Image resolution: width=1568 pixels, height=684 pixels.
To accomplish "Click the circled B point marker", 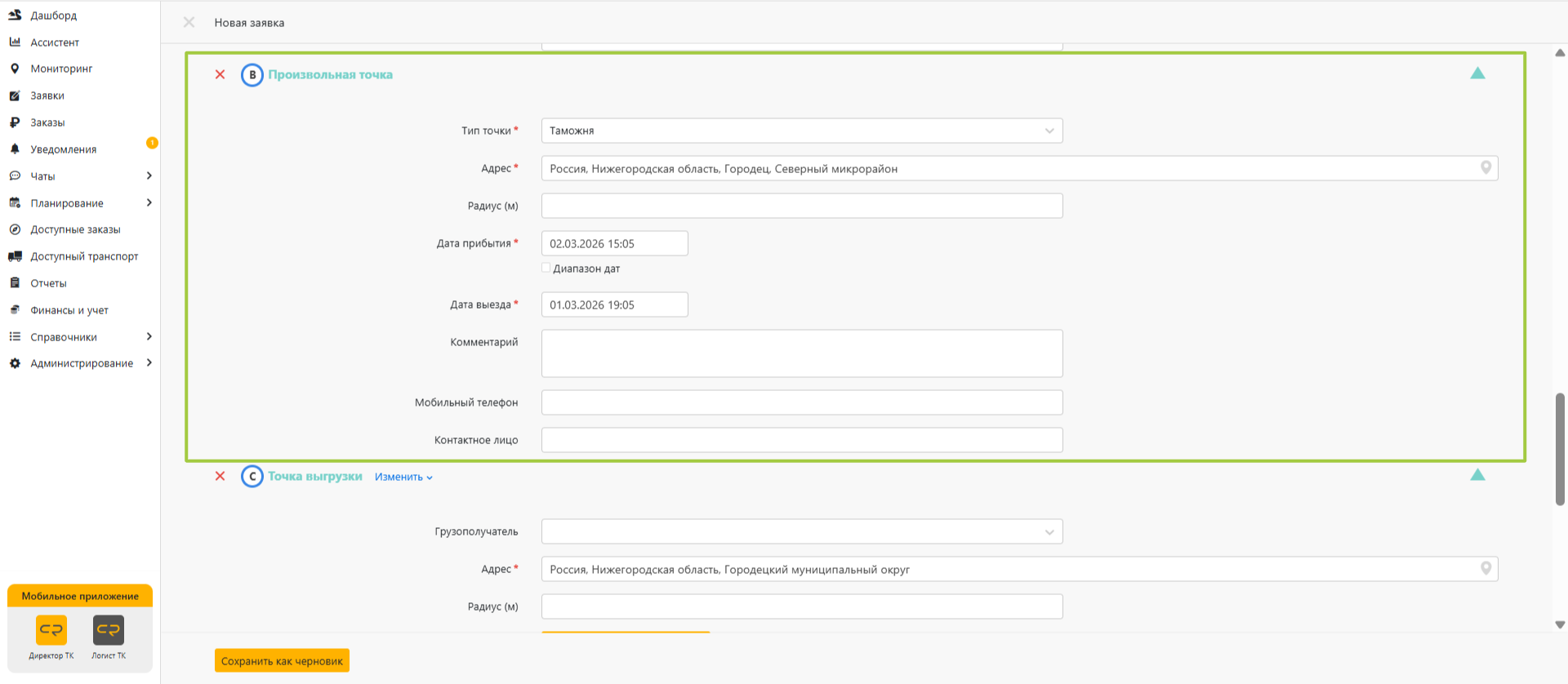I will pyautogui.click(x=252, y=75).
